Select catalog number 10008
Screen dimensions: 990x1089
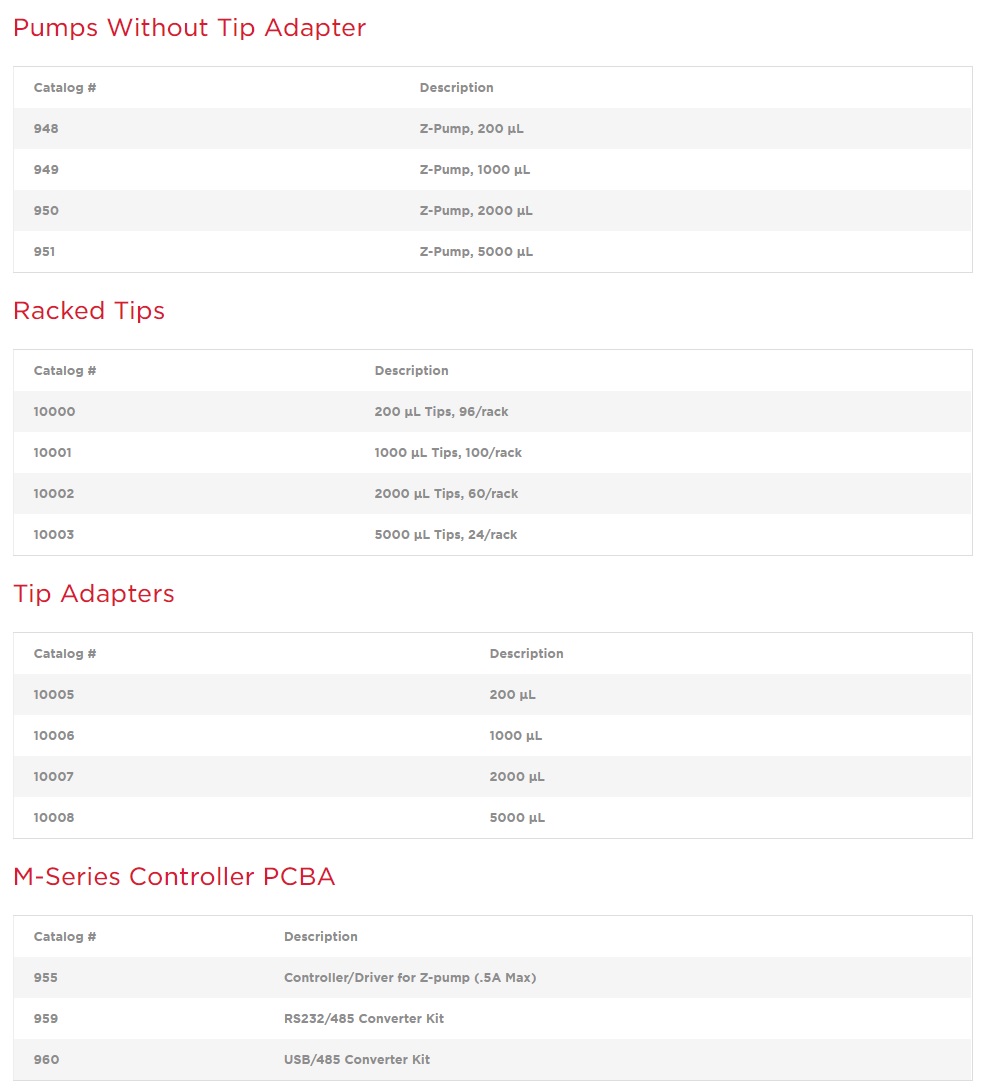click(54, 818)
